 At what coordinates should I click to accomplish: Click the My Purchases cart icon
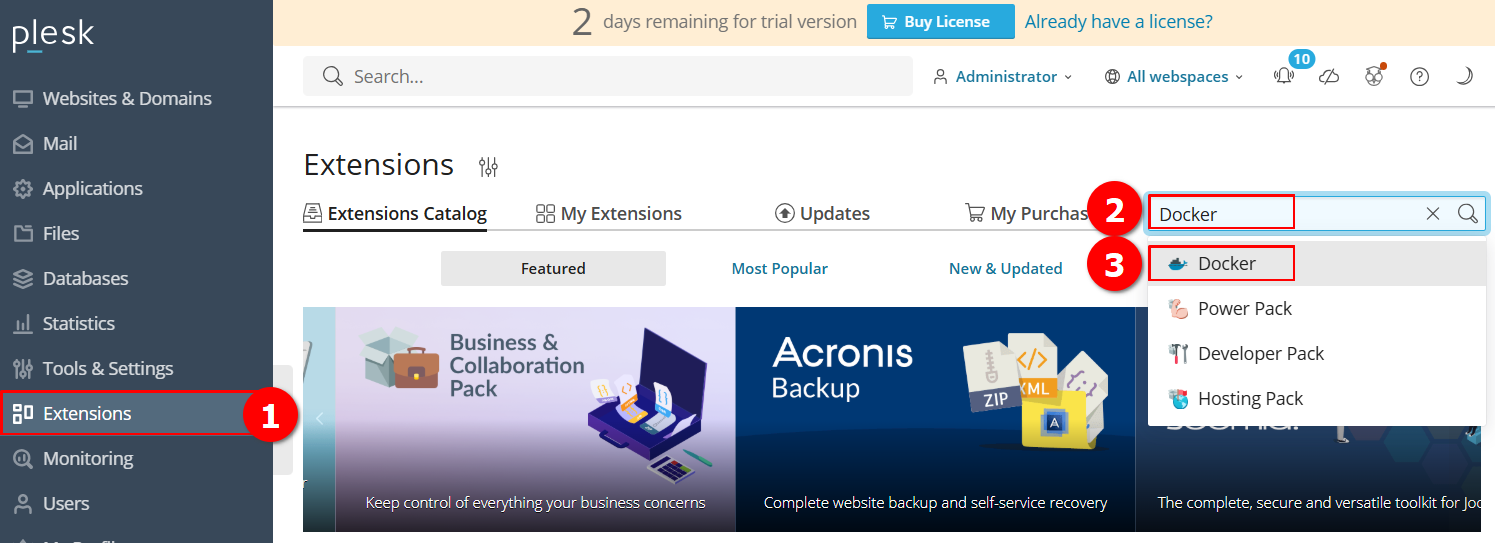975,213
